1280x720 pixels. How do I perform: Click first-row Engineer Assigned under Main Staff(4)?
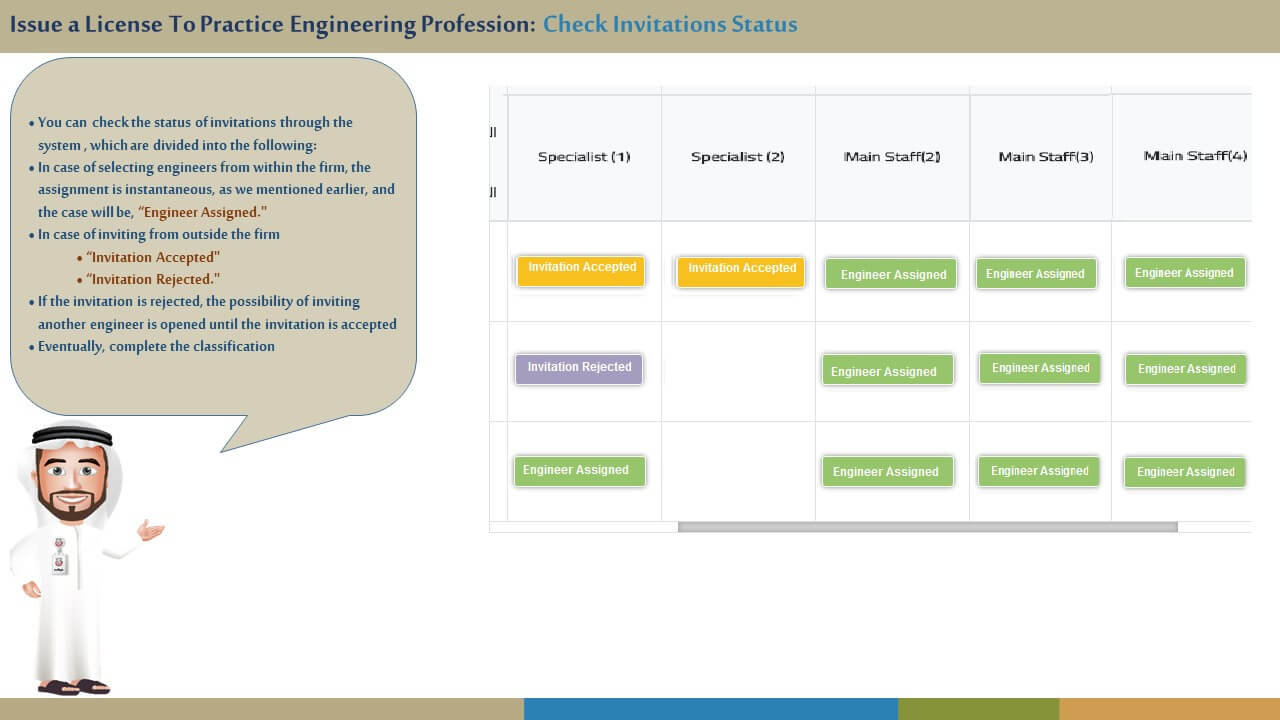point(1185,272)
